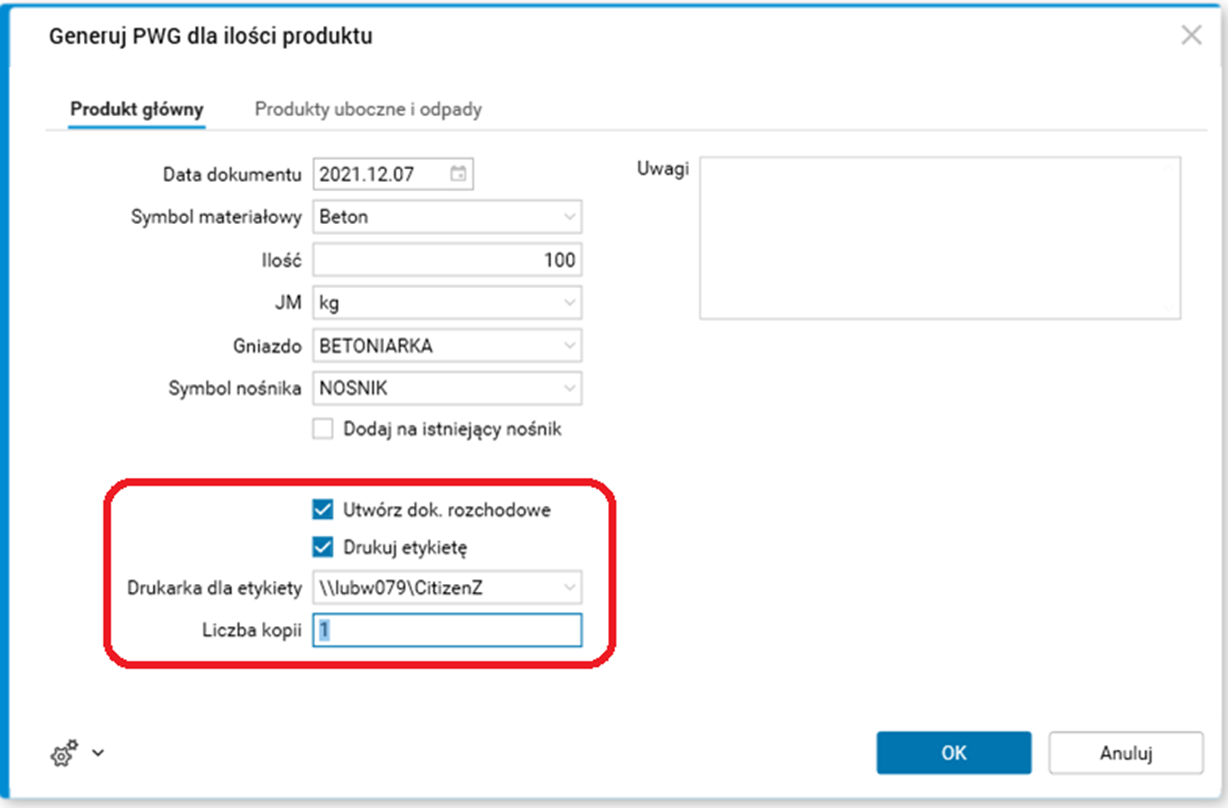The width and height of the screenshot is (1228, 808).
Task: Expand the JM unit dropdown
Action: [x=569, y=302]
